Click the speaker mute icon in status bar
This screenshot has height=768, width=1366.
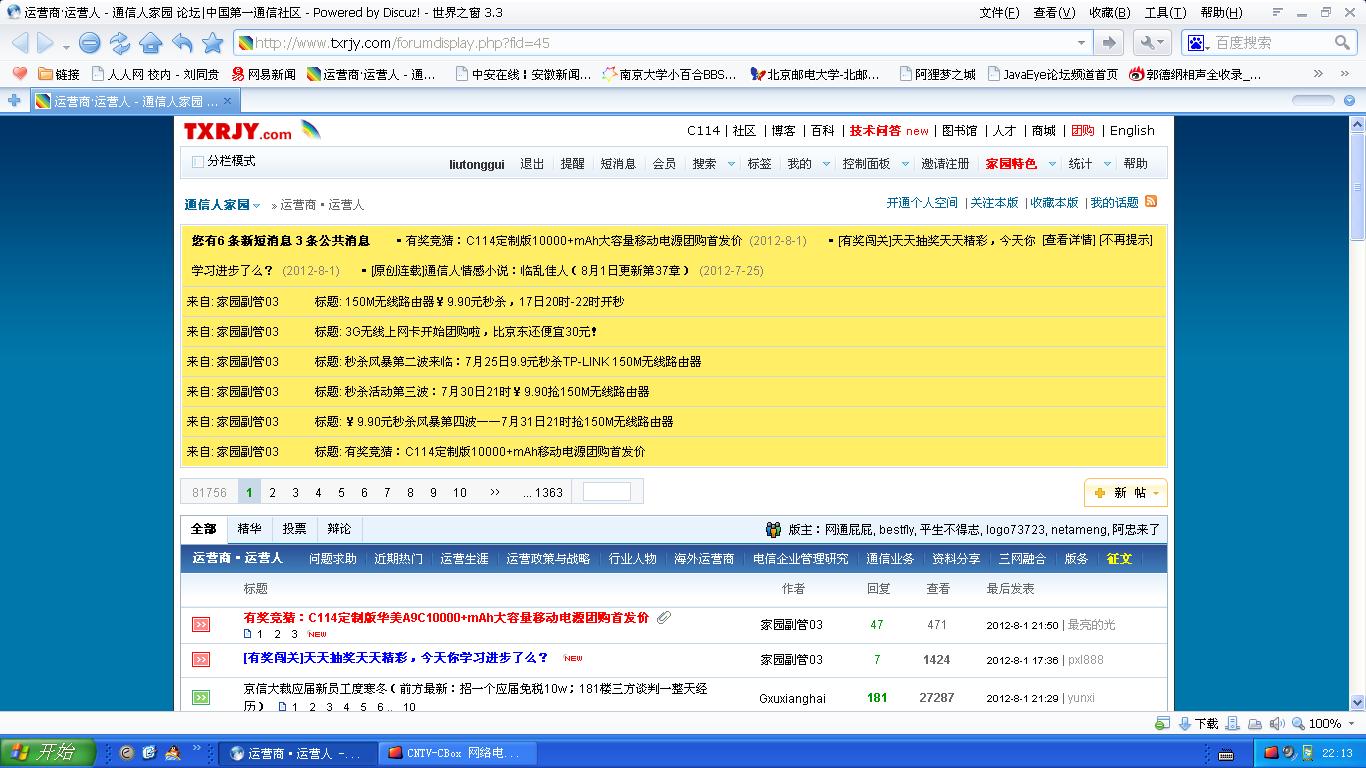1279,724
